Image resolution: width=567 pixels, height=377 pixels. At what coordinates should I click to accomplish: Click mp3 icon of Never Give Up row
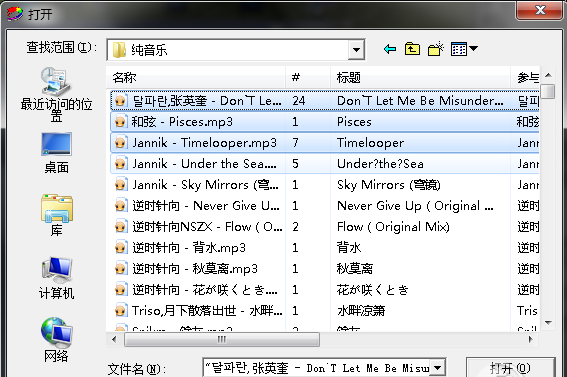121,206
